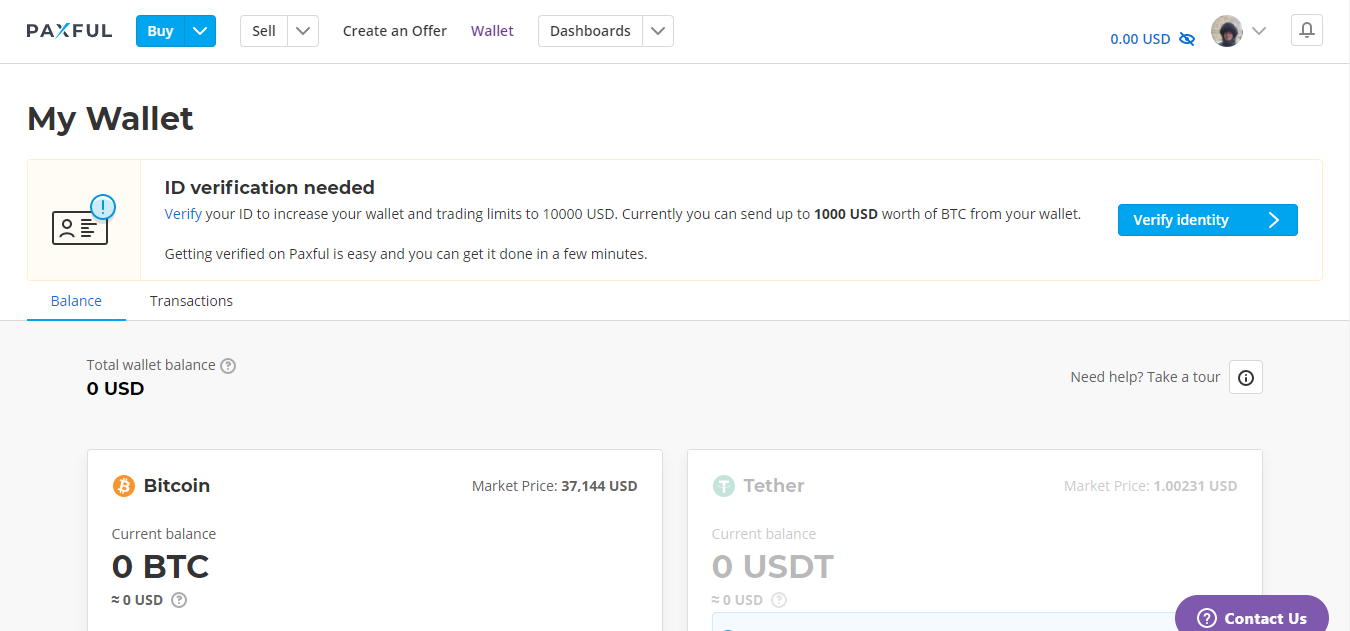Viewport: 1350px width, 631px height.
Task: Click help icon beside Bitcoin USD value
Action: 179,600
